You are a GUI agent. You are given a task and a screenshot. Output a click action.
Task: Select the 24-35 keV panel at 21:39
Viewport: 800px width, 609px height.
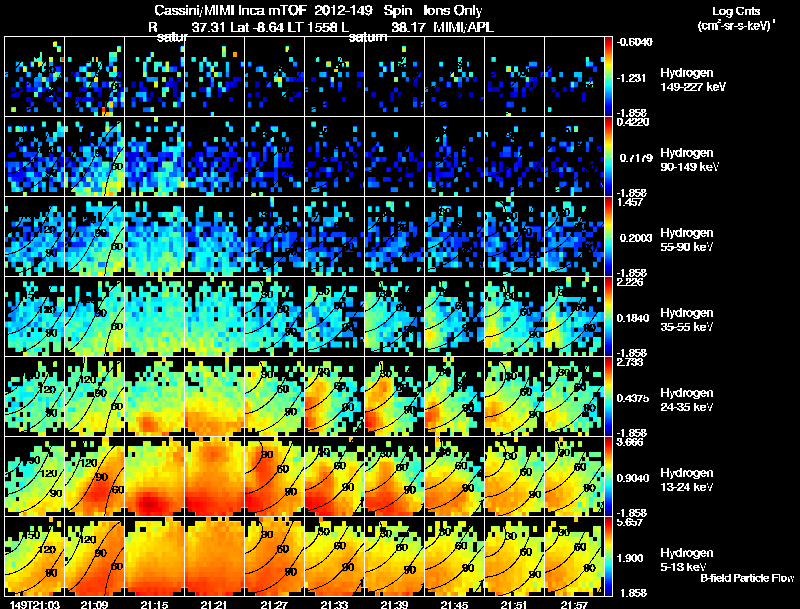click(394, 396)
